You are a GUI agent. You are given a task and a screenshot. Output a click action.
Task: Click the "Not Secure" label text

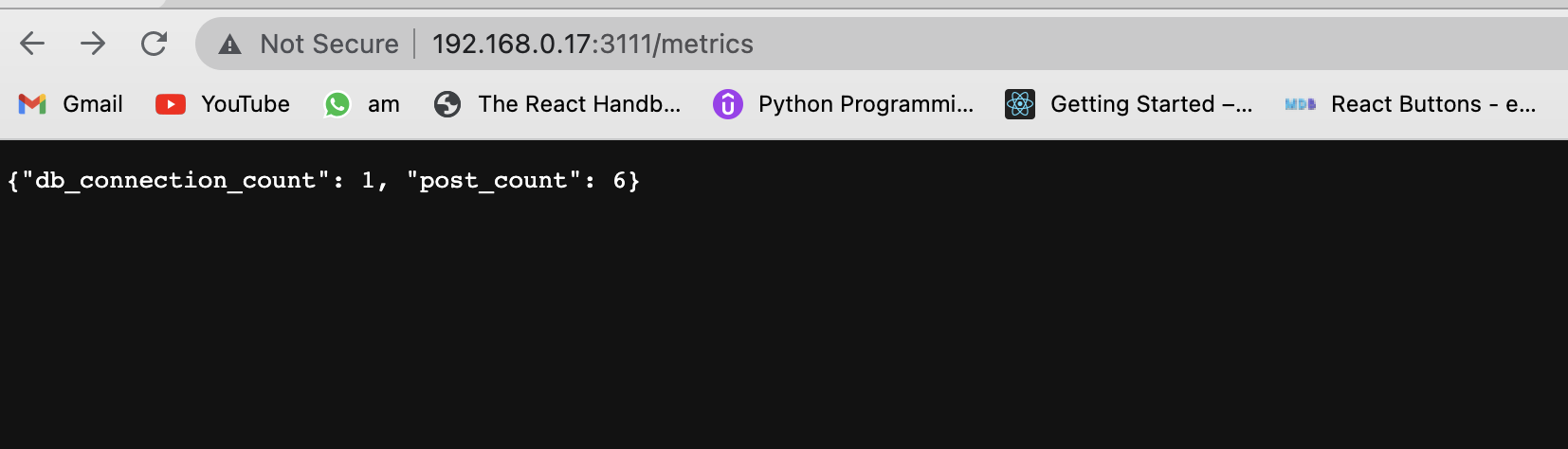point(329,45)
